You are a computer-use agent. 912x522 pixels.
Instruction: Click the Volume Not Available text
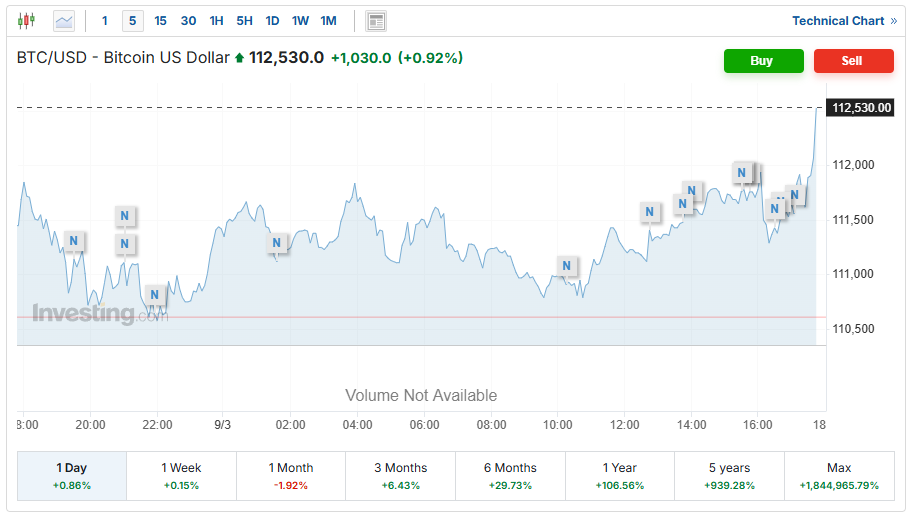click(x=421, y=396)
